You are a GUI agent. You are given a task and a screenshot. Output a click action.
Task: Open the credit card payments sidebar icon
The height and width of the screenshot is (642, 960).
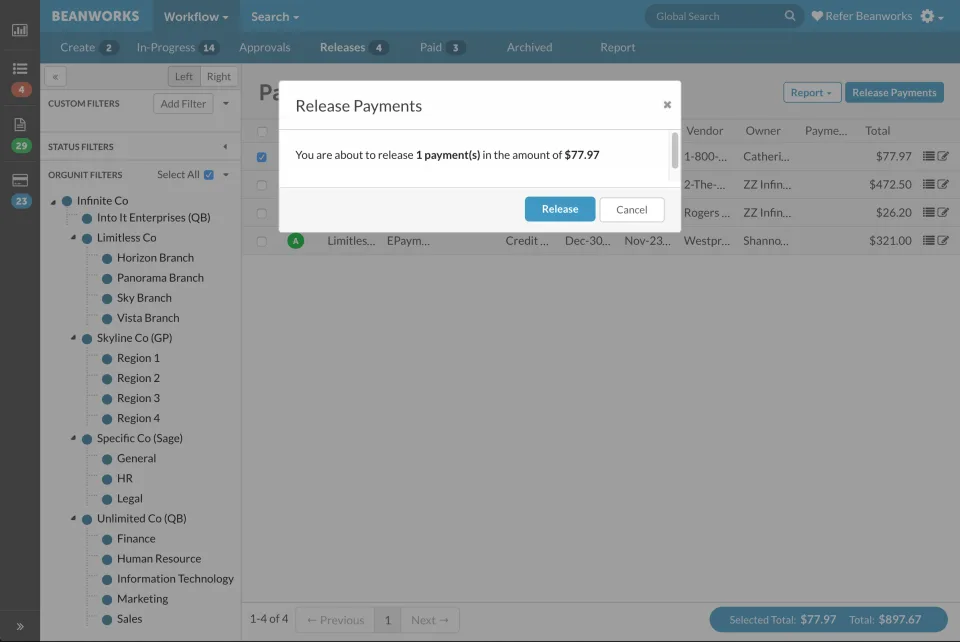[20, 180]
